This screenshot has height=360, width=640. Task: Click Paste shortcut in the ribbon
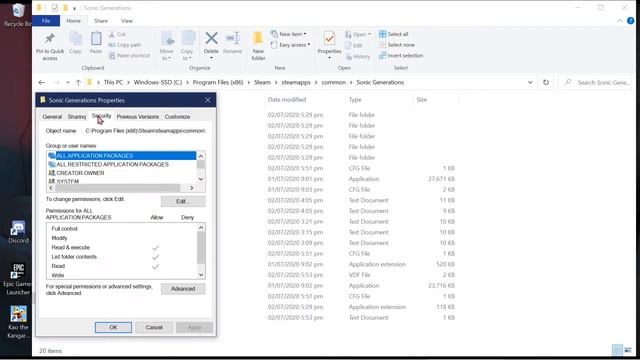click(129, 56)
